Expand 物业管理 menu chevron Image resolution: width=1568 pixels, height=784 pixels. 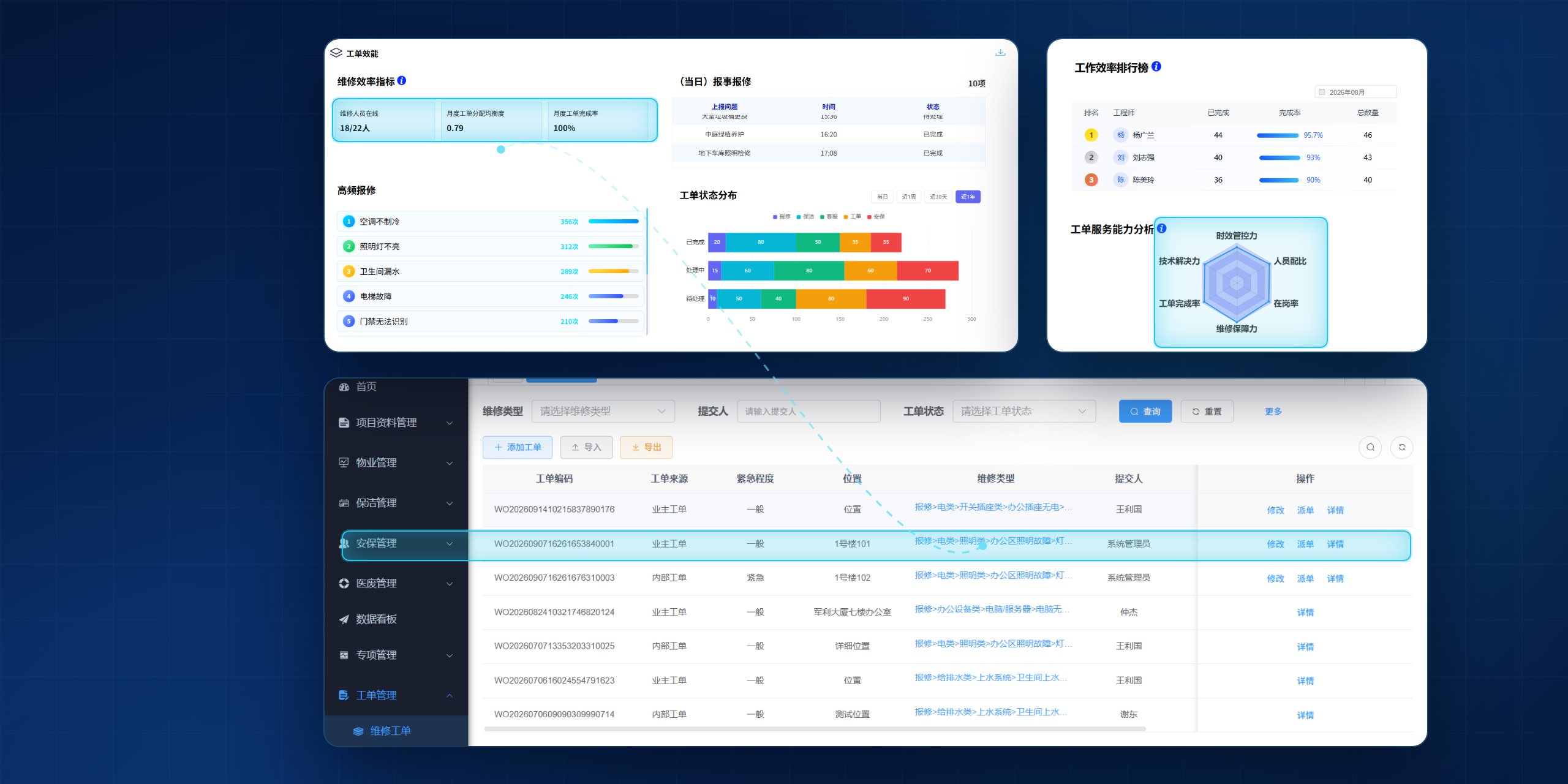click(450, 463)
